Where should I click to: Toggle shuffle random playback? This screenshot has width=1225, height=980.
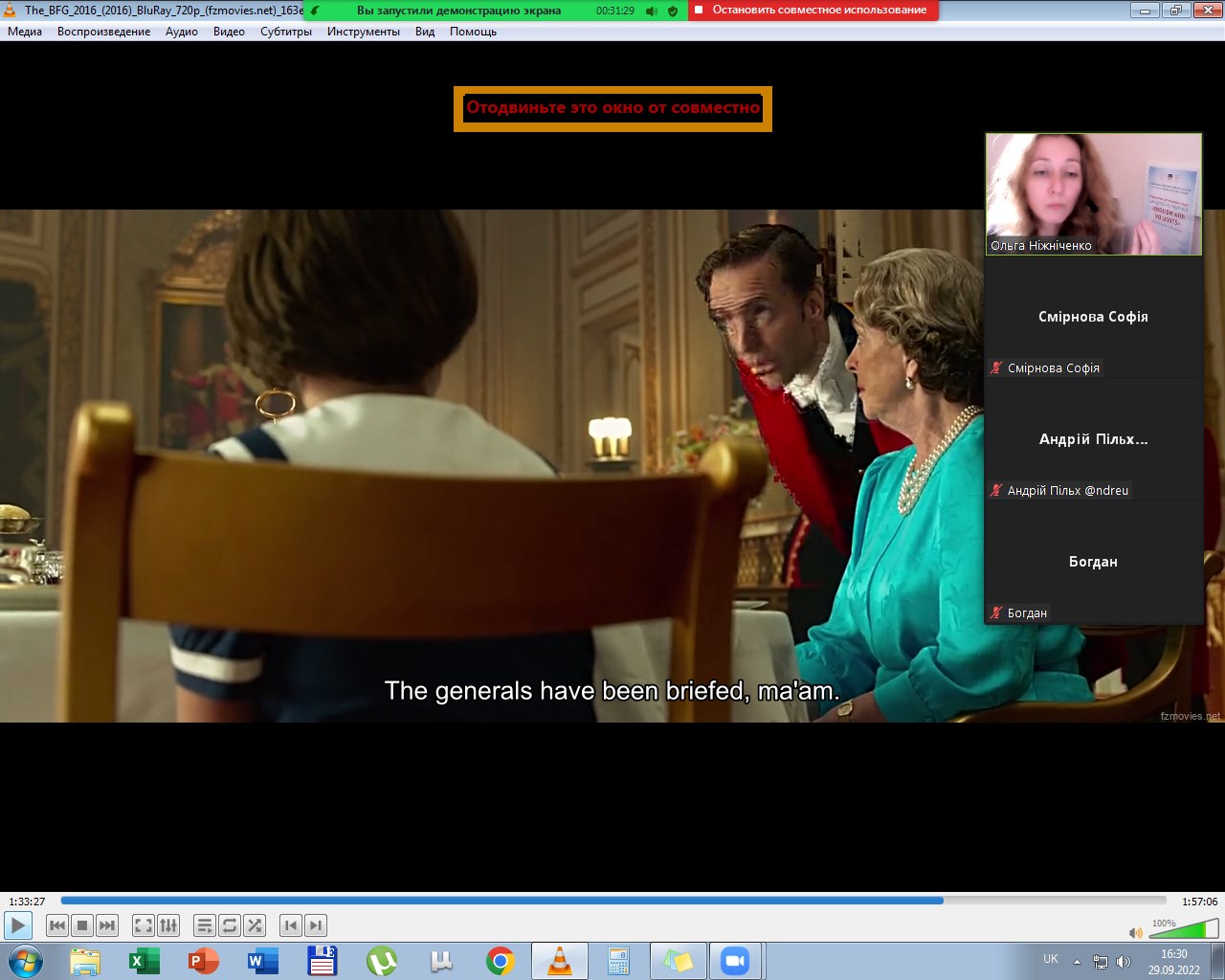click(x=255, y=925)
